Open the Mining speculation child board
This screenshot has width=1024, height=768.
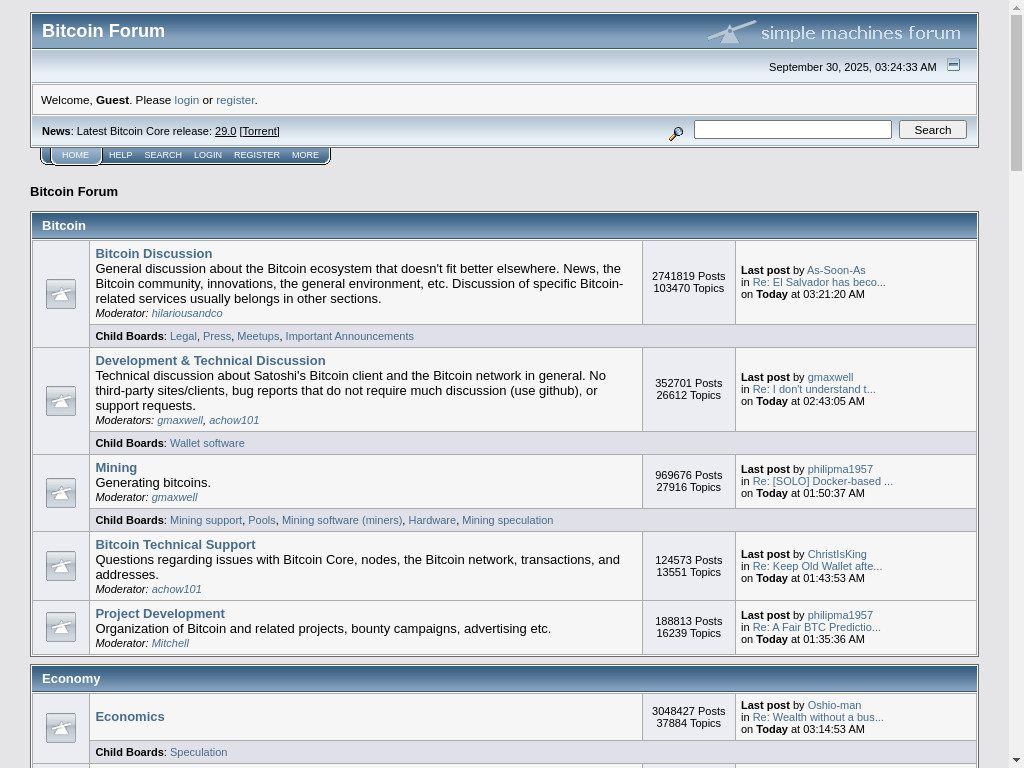[x=507, y=520]
